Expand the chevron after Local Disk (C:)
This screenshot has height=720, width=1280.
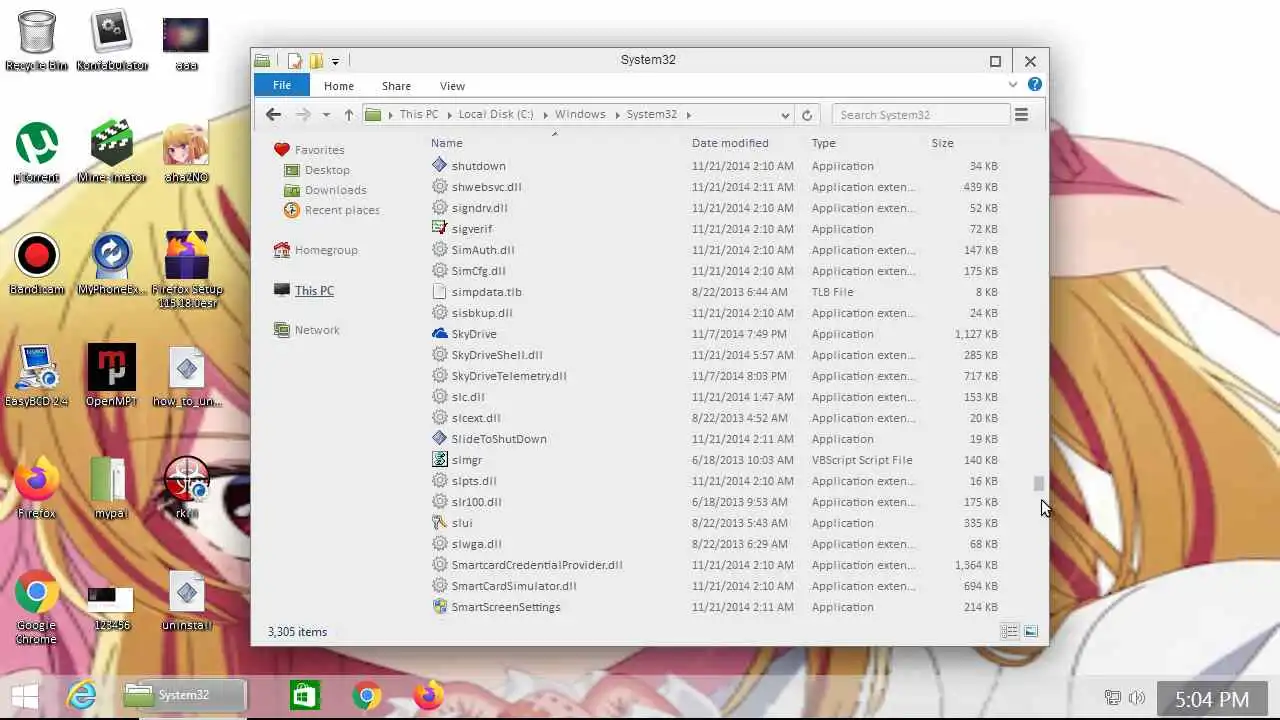545,115
